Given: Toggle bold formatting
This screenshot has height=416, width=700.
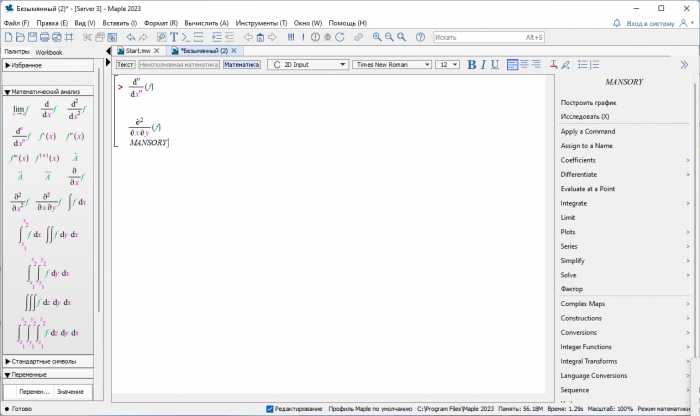Looking at the screenshot, I should (x=471, y=65).
